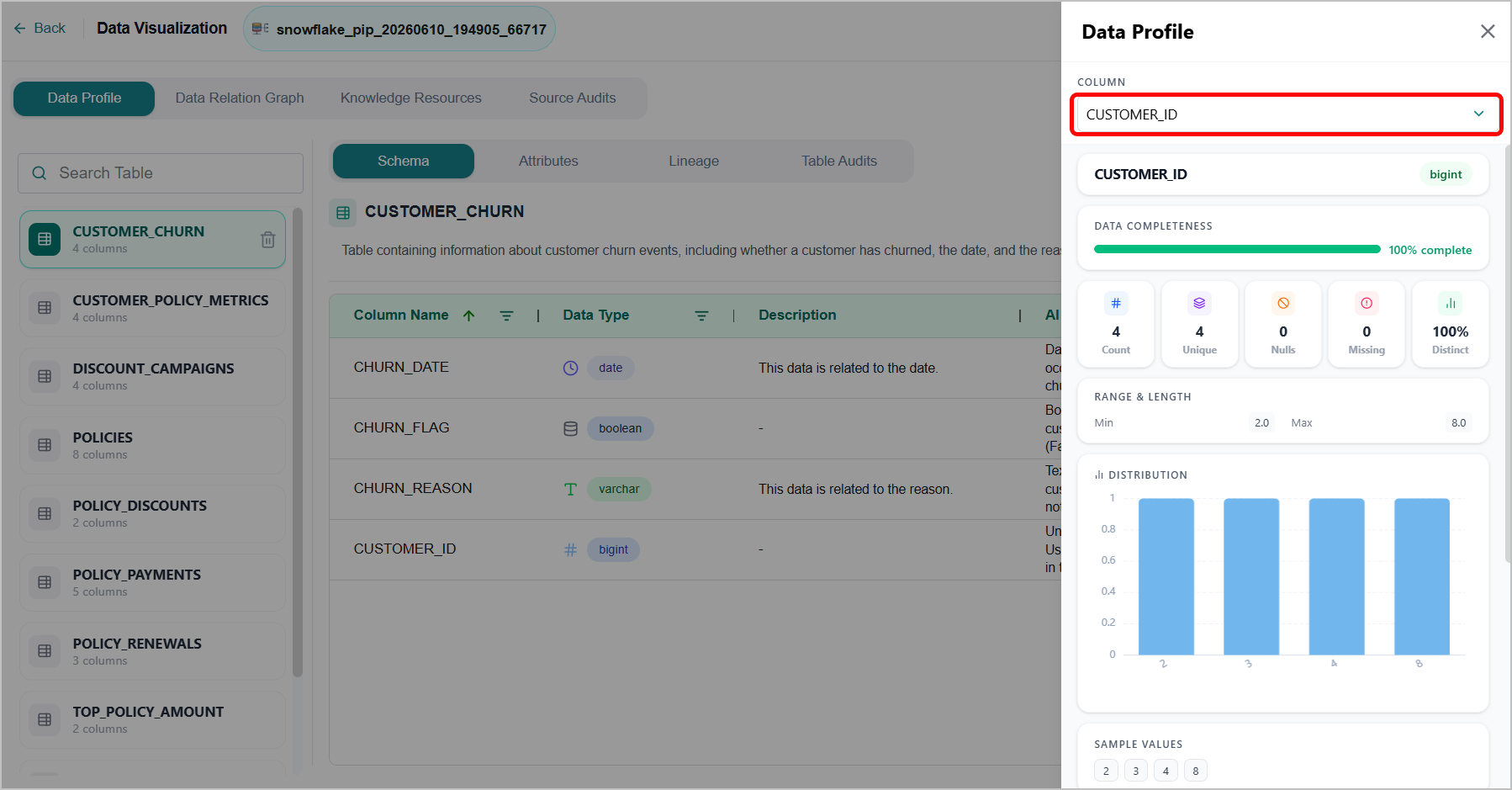Click the DISCOUNT_CAMPAIGNS table icon
The height and width of the screenshot is (790, 1512).
pyautogui.click(x=45, y=376)
